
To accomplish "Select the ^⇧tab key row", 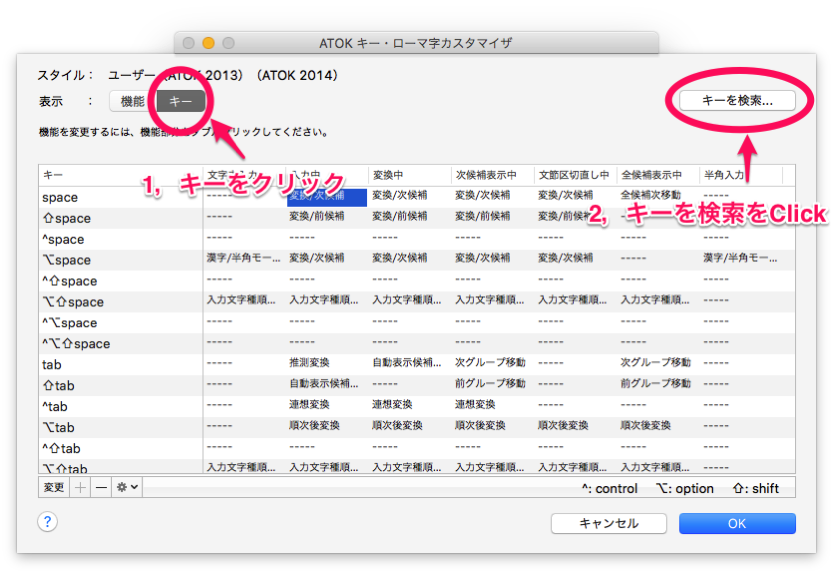I will [x=417, y=448].
